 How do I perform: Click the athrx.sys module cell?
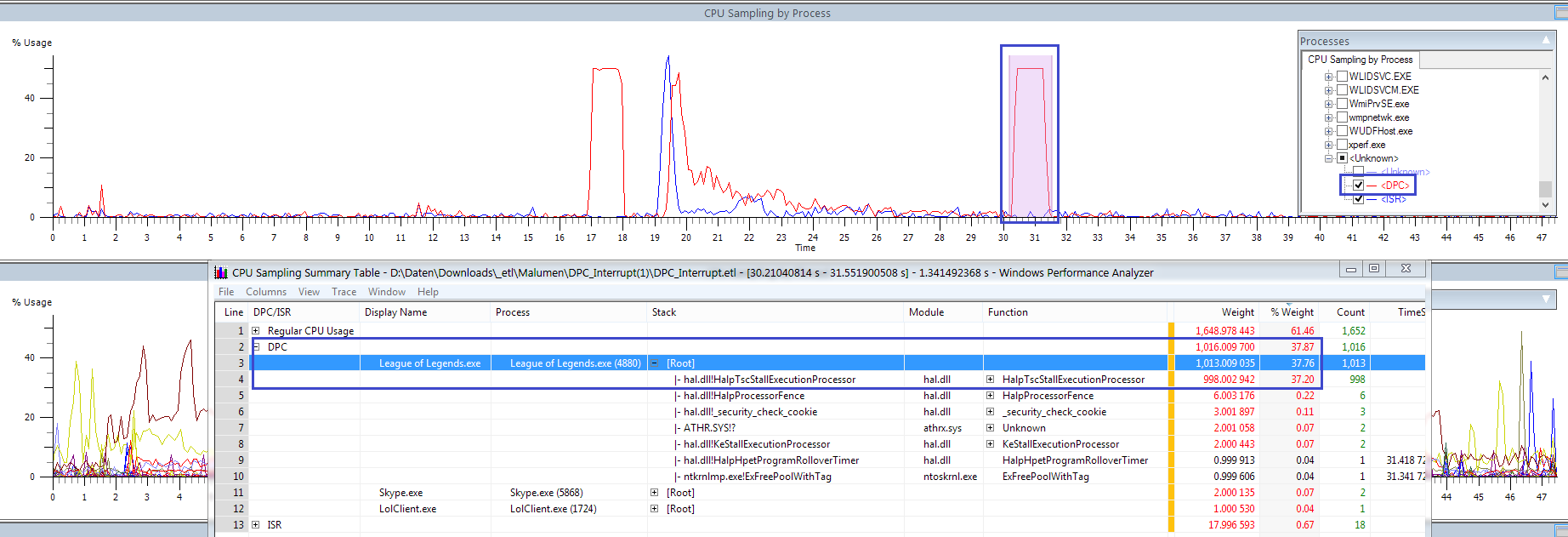(942, 427)
